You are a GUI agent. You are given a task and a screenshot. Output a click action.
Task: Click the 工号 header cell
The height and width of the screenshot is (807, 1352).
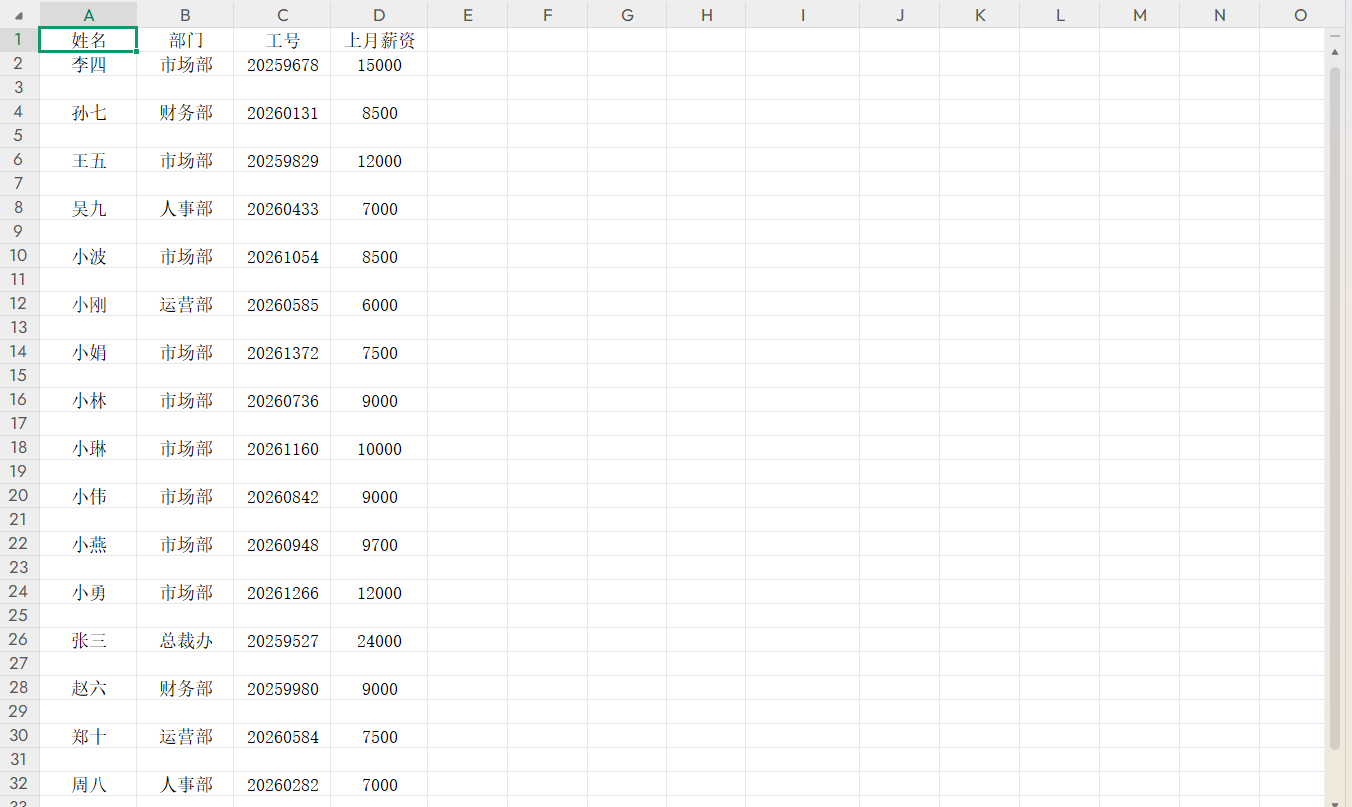pos(282,40)
